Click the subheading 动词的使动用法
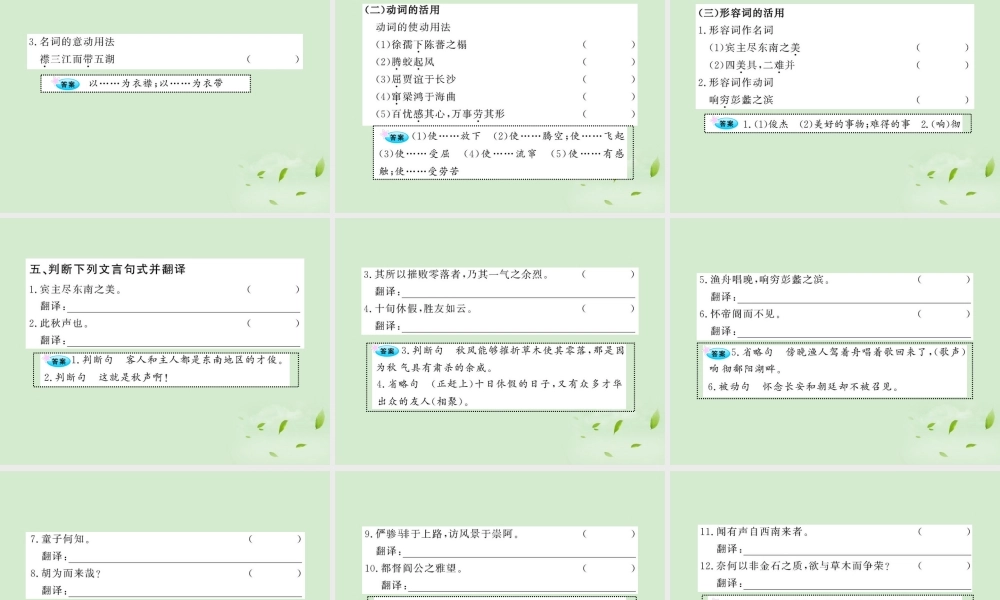Image resolution: width=1000 pixels, height=600 pixels. tap(413, 27)
